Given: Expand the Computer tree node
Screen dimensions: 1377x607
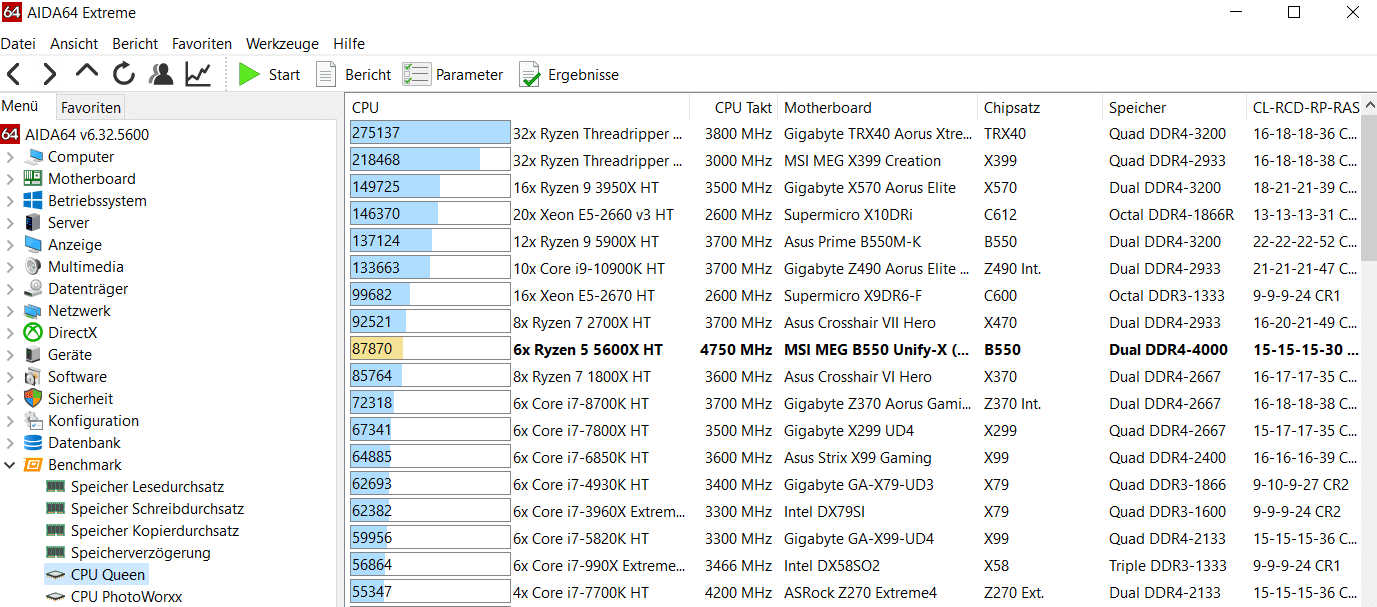Looking at the screenshot, I should tap(11, 157).
